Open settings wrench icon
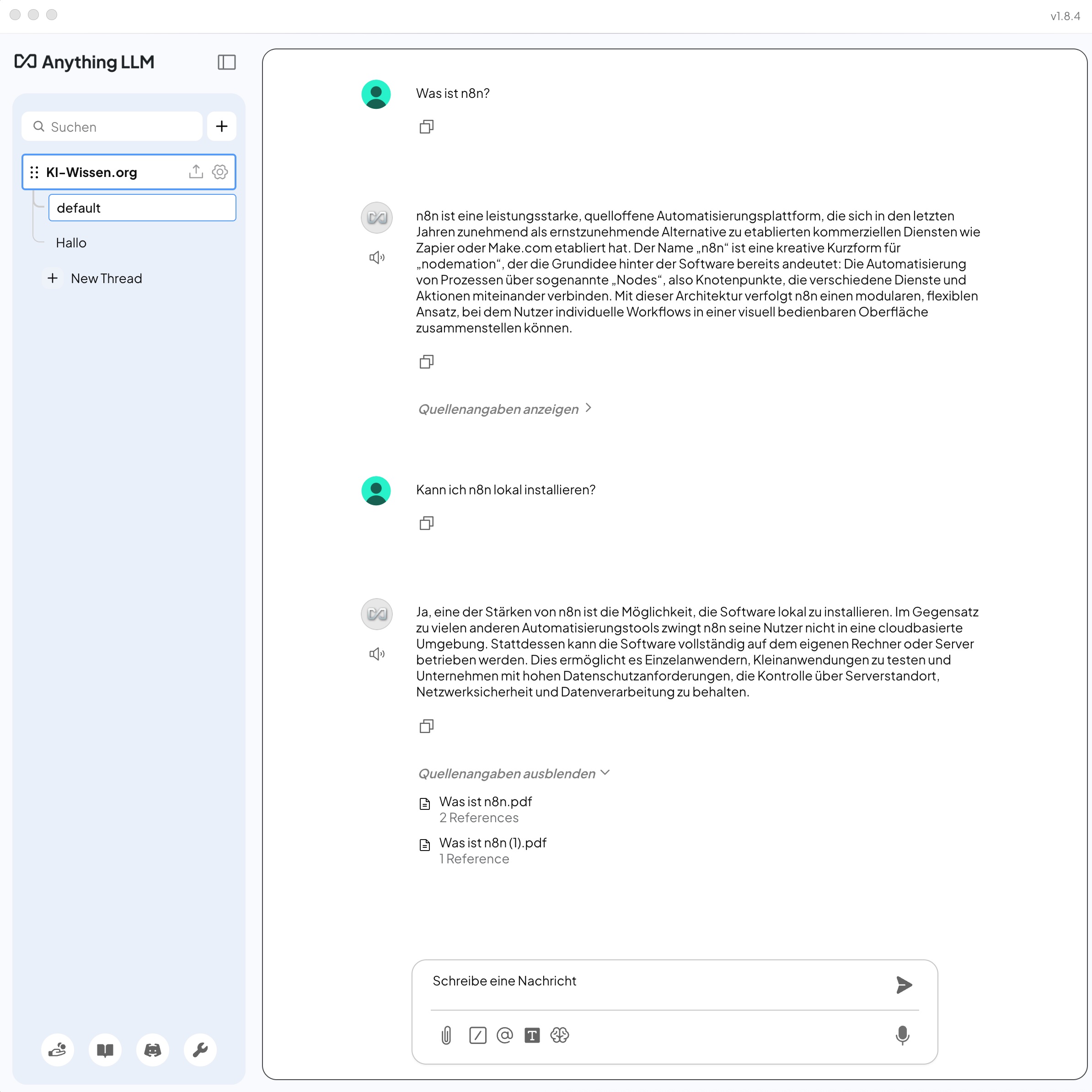 click(x=200, y=1050)
